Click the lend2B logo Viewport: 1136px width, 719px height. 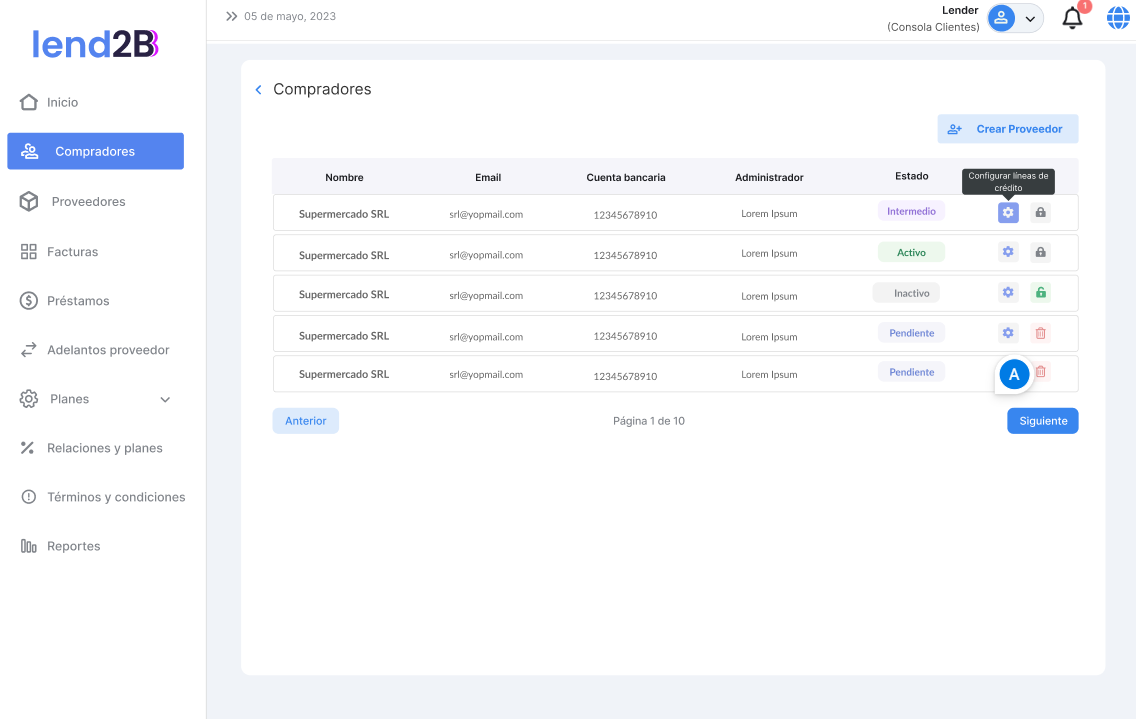click(x=96, y=43)
